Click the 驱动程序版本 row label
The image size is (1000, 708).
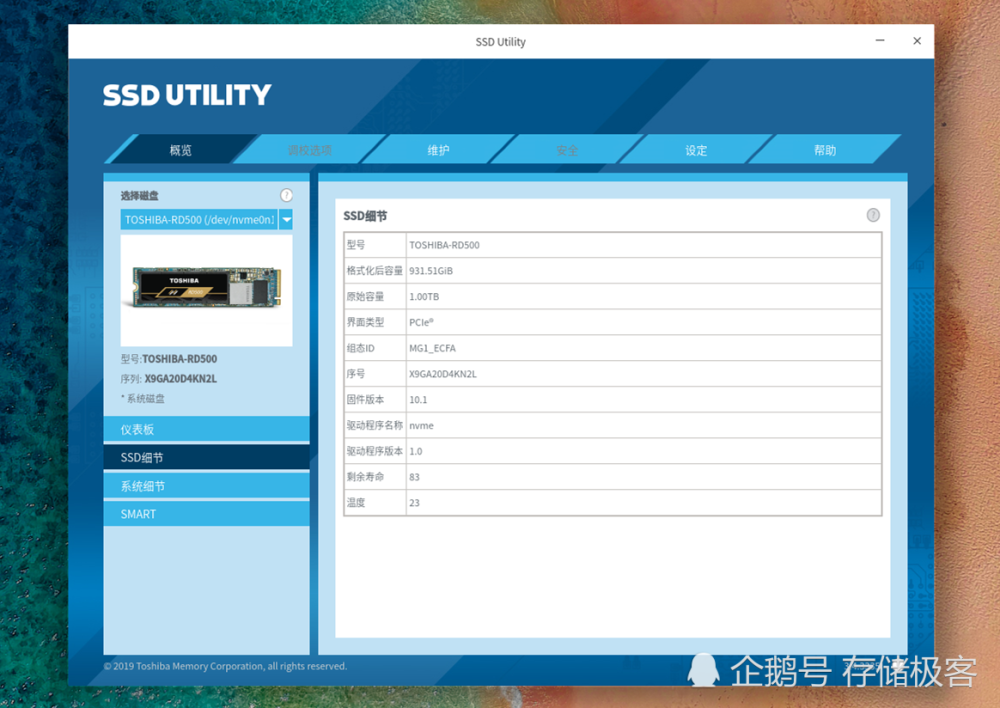tap(375, 452)
